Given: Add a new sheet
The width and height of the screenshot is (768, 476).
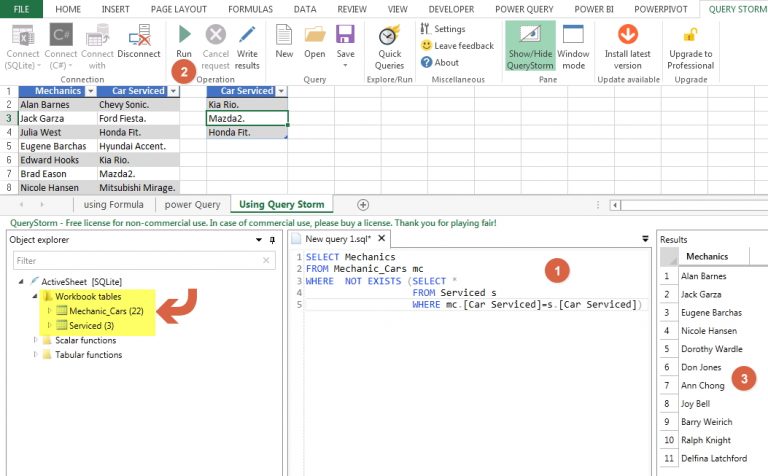Looking at the screenshot, I should pos(363,205).
